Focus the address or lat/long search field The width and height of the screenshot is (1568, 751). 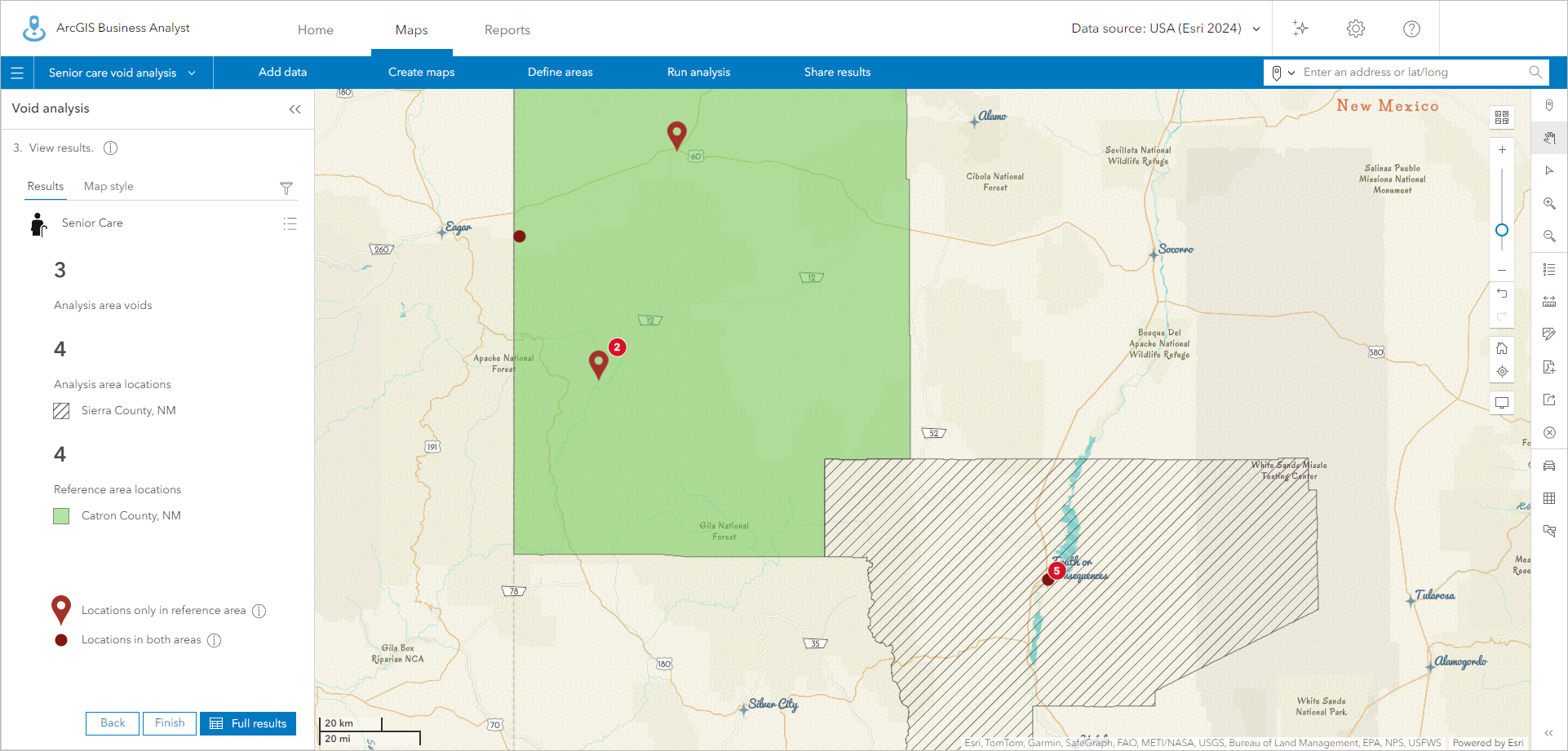tap(1411, 73)
